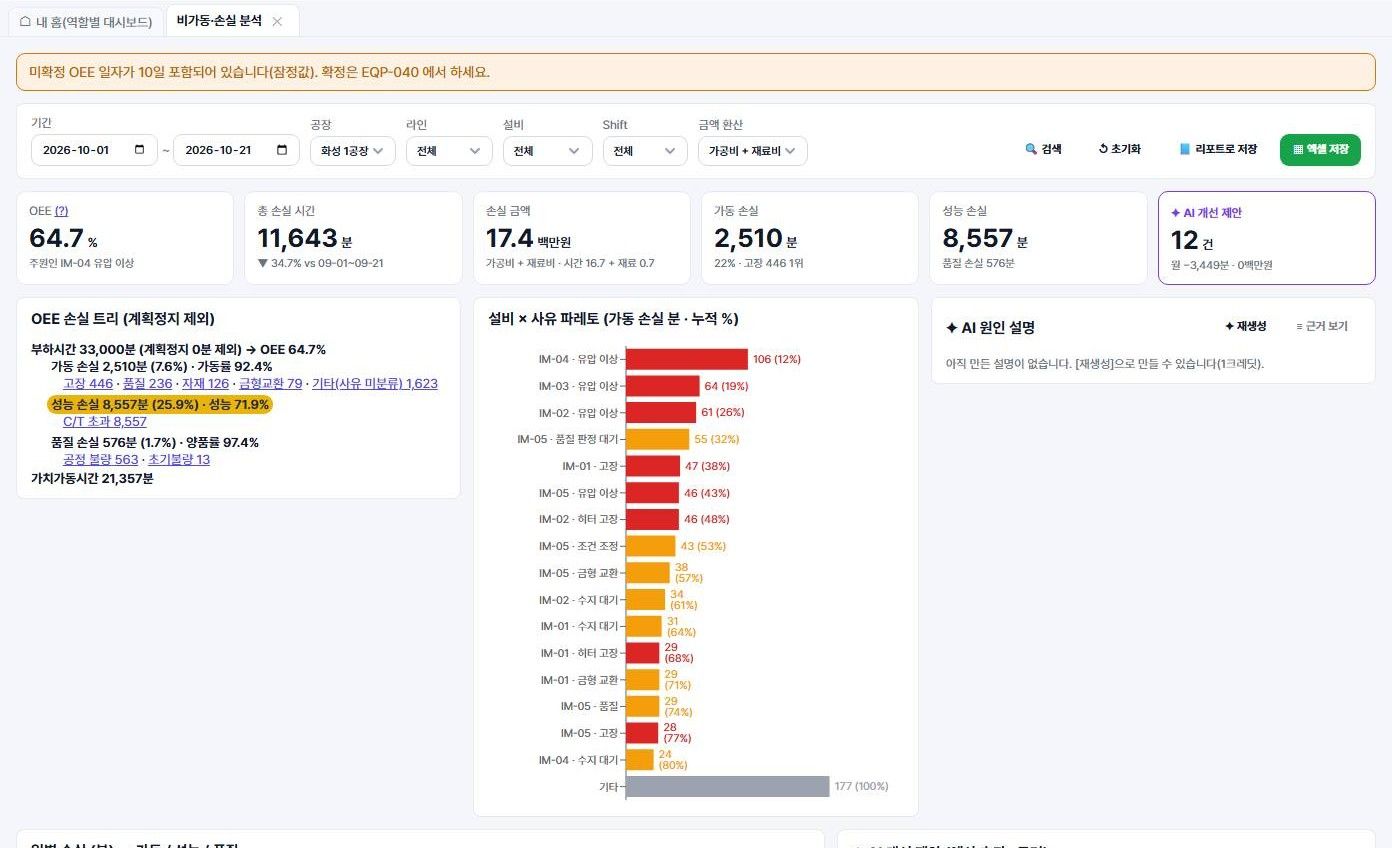Expand the 라인 dropdown

[x=449, y=150]
